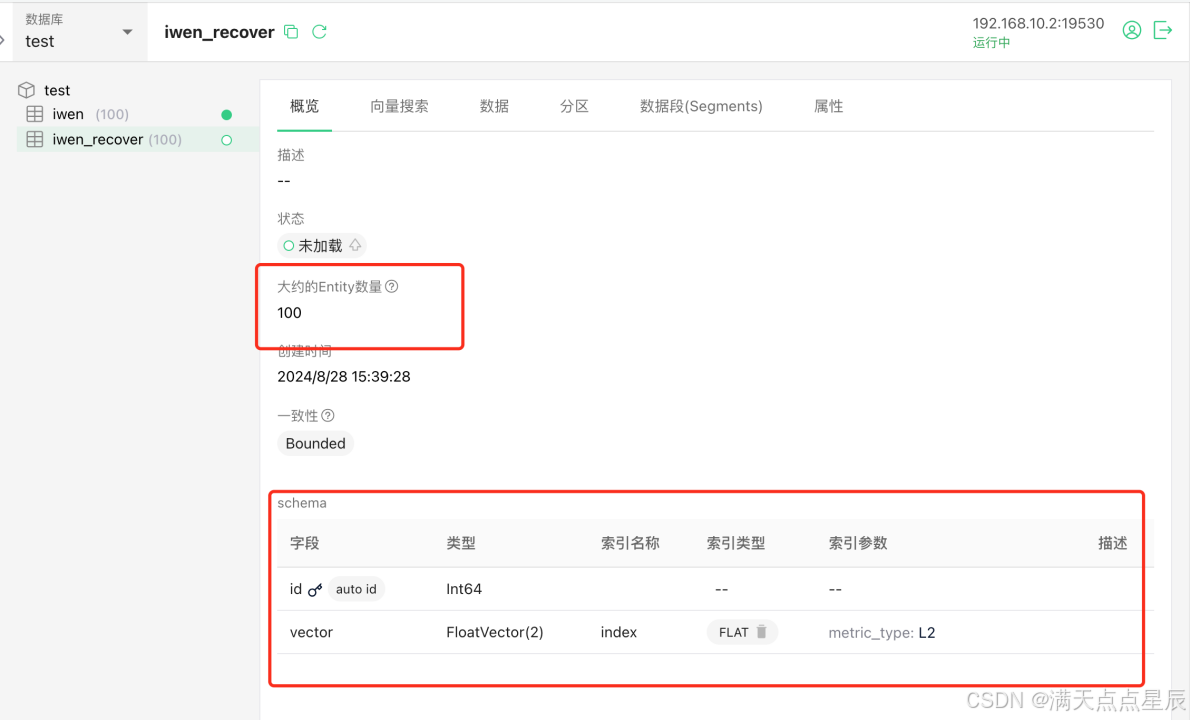
Task: Open the database selector dropdown showing test
Action: point(79,32)
